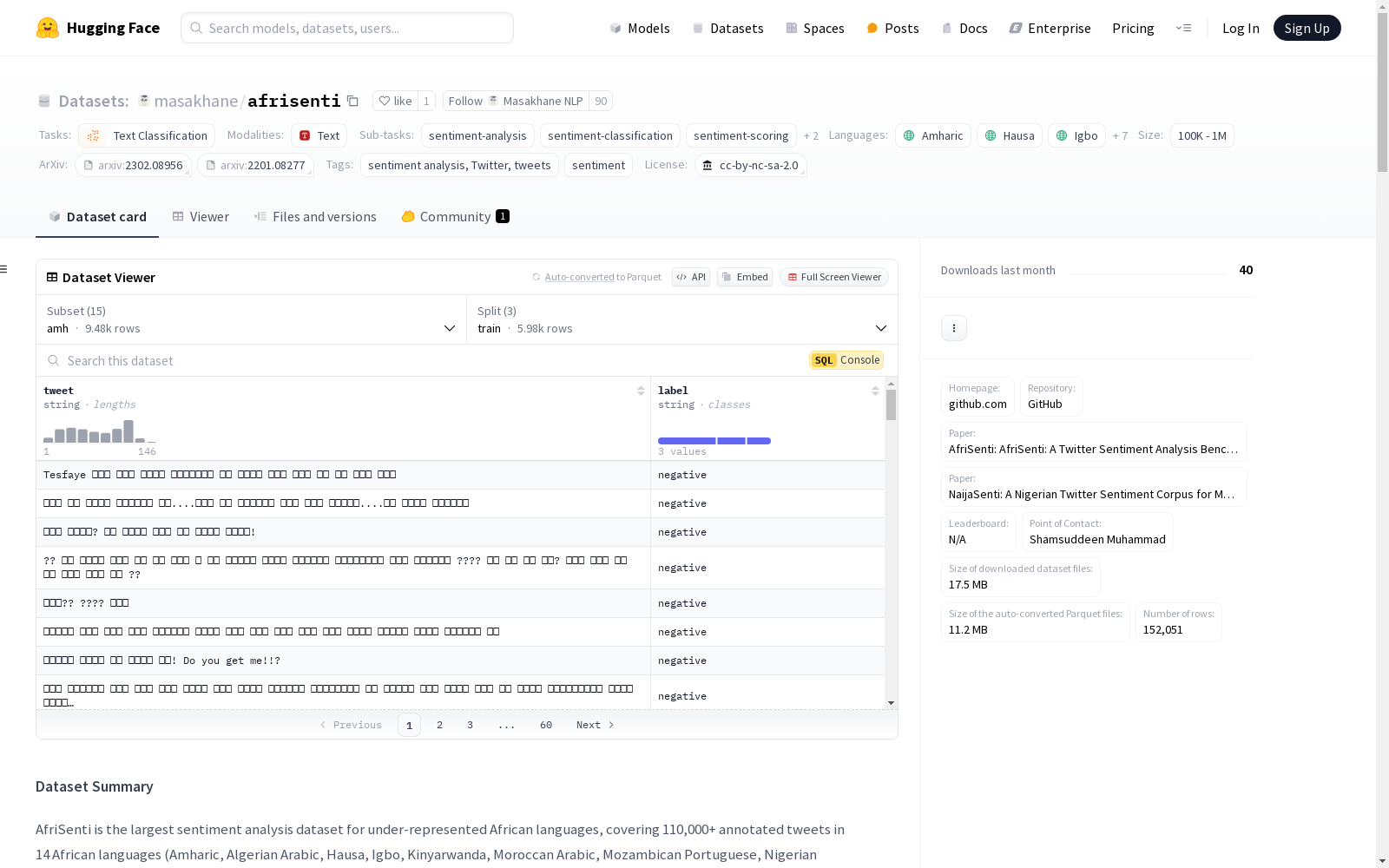
Task: Open the github.com homepage link
Action: 978,397
